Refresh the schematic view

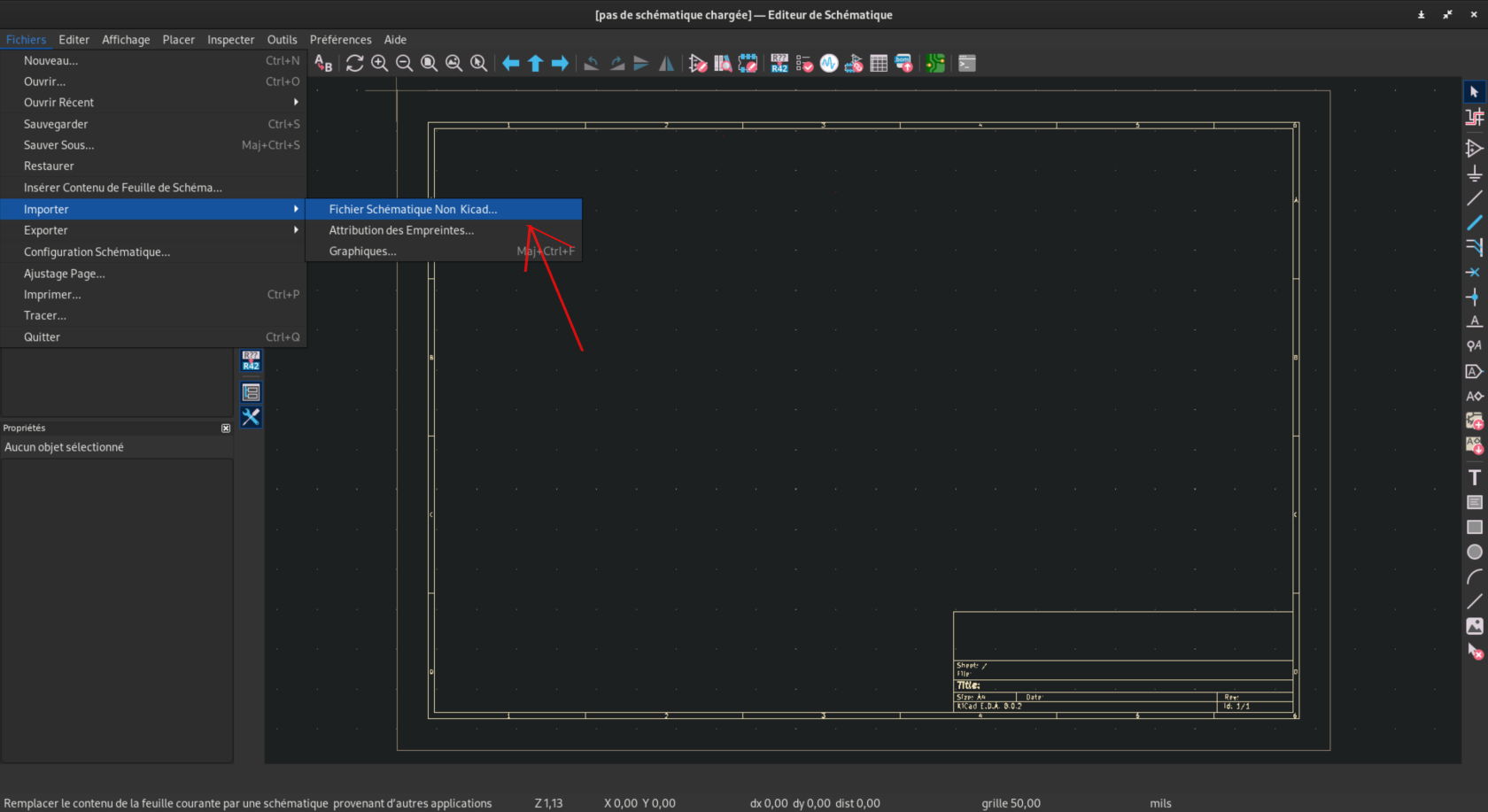coord(355,64)
